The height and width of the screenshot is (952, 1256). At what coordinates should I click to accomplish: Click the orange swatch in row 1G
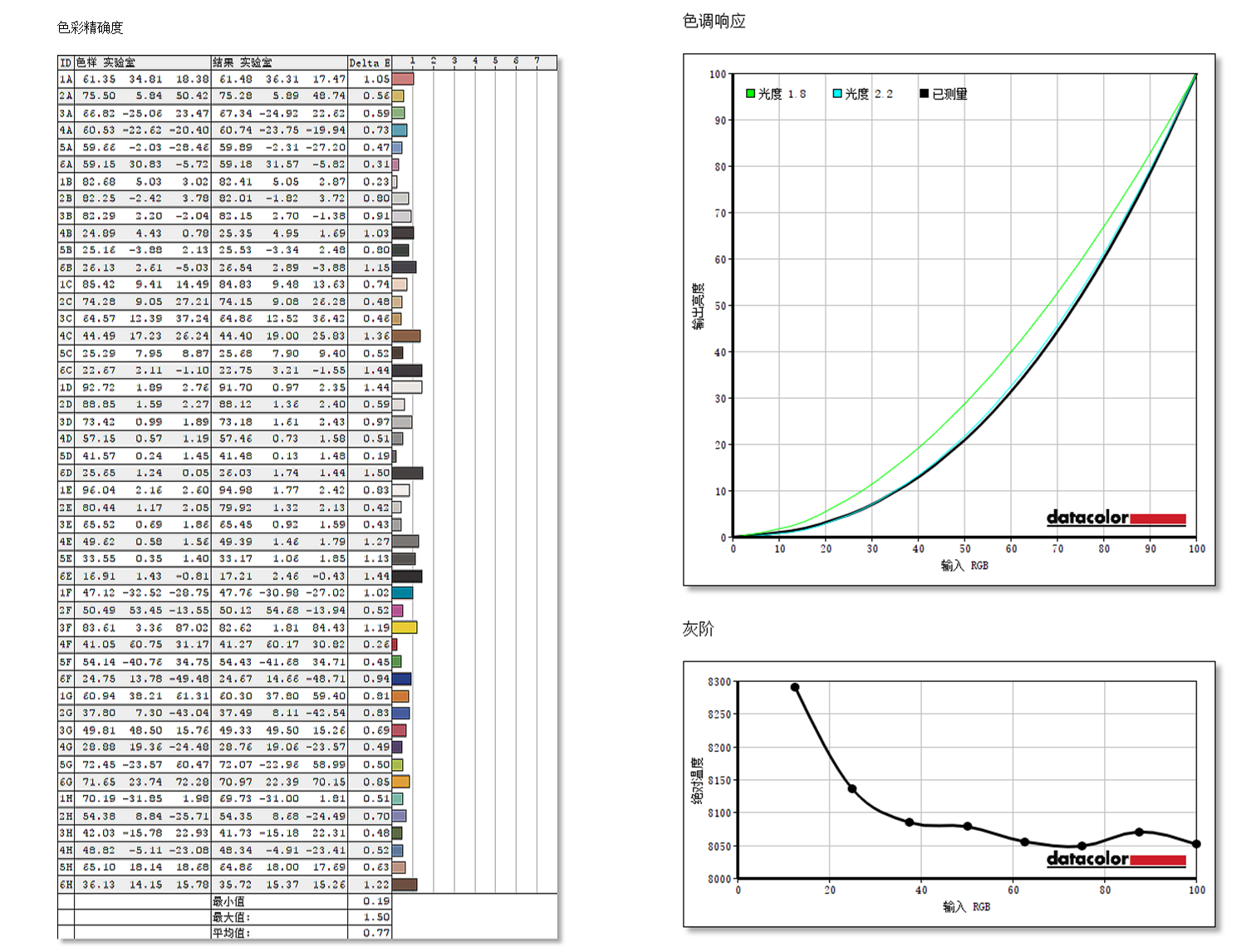(400, 696)
